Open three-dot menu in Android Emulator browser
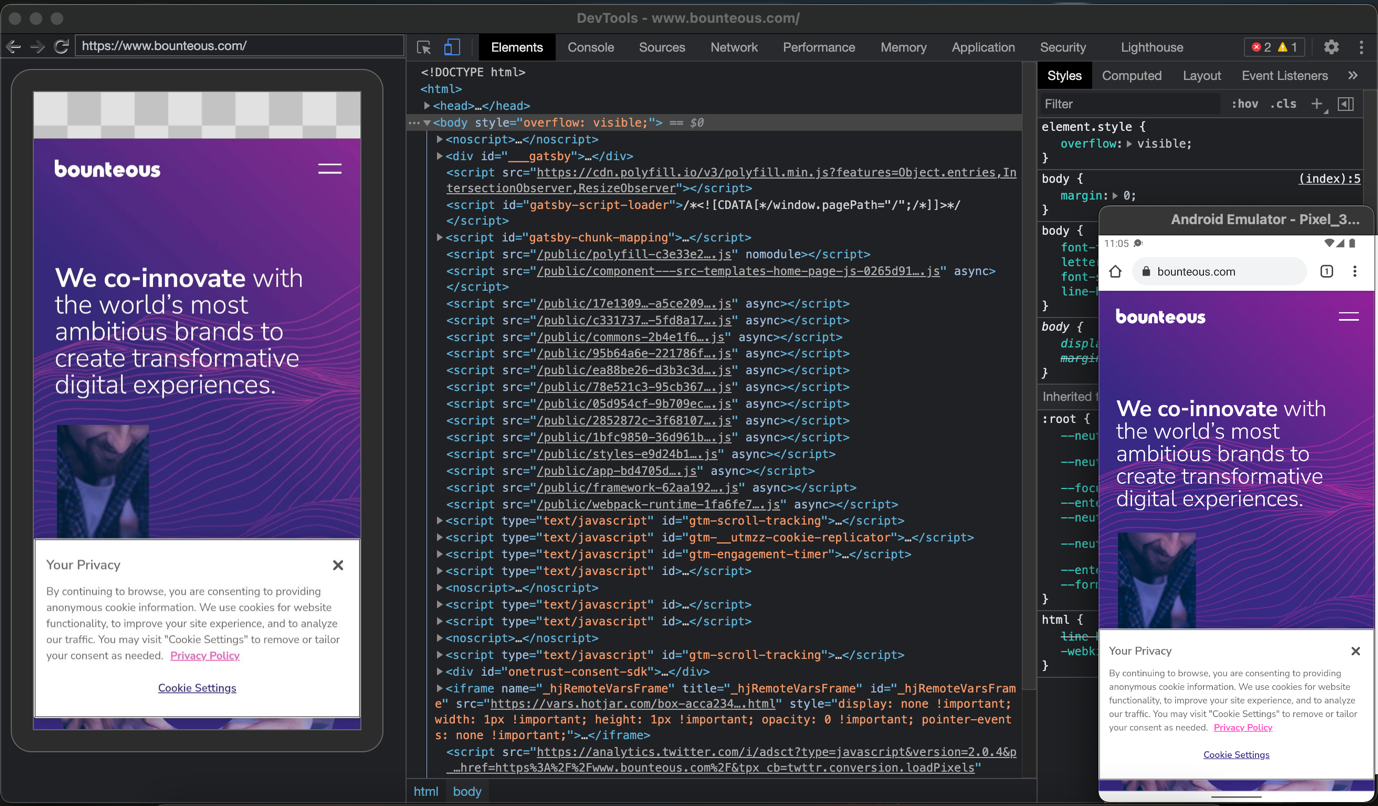Image resolution: width=1378 pixels, height=806 pixels. pyautogui.click(x=1355, y=271)
